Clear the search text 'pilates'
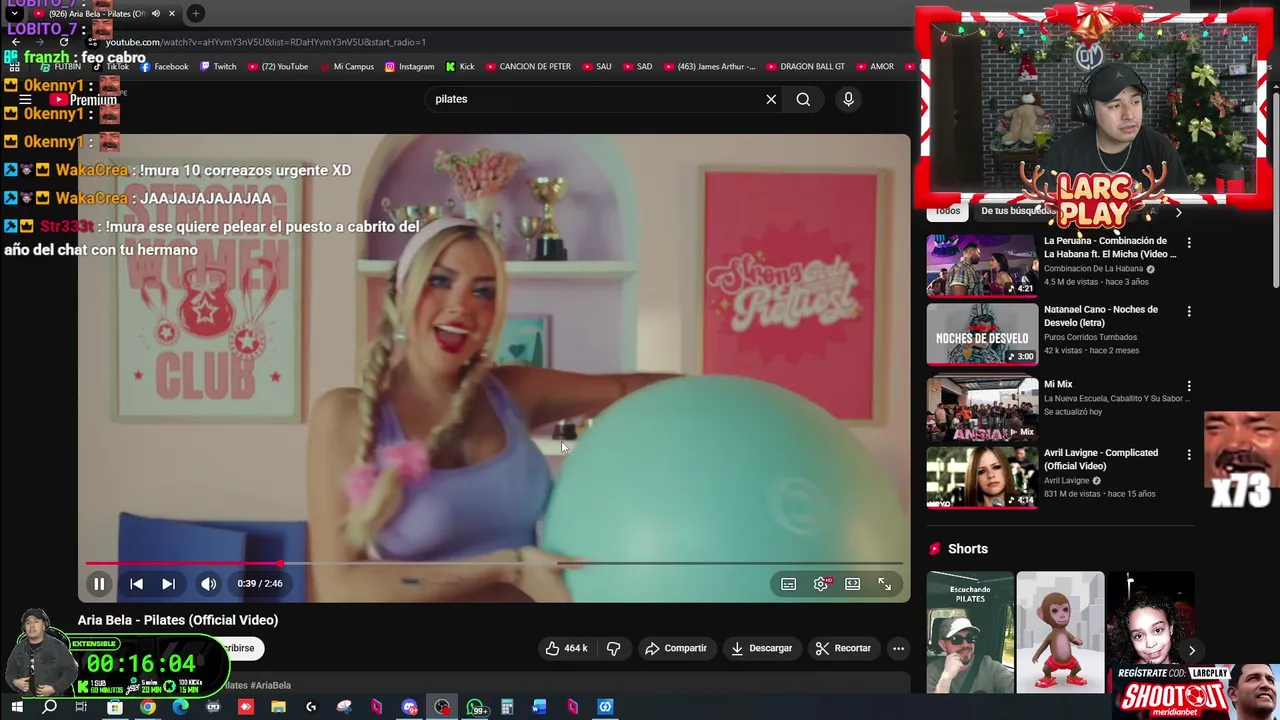The width and height of the screenshot is (1280, 720). [x=771, y=99]
